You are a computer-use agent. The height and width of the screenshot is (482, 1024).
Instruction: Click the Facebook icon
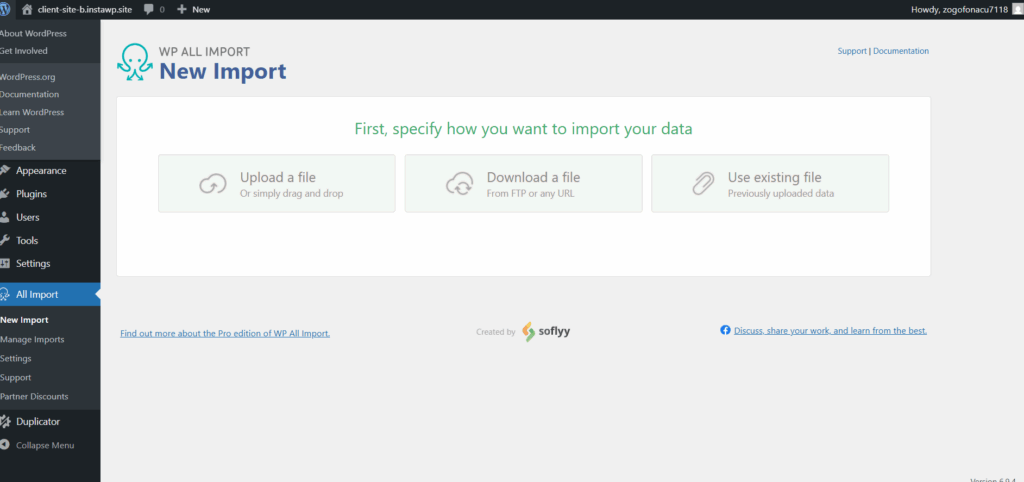click(x=725, y=330)
